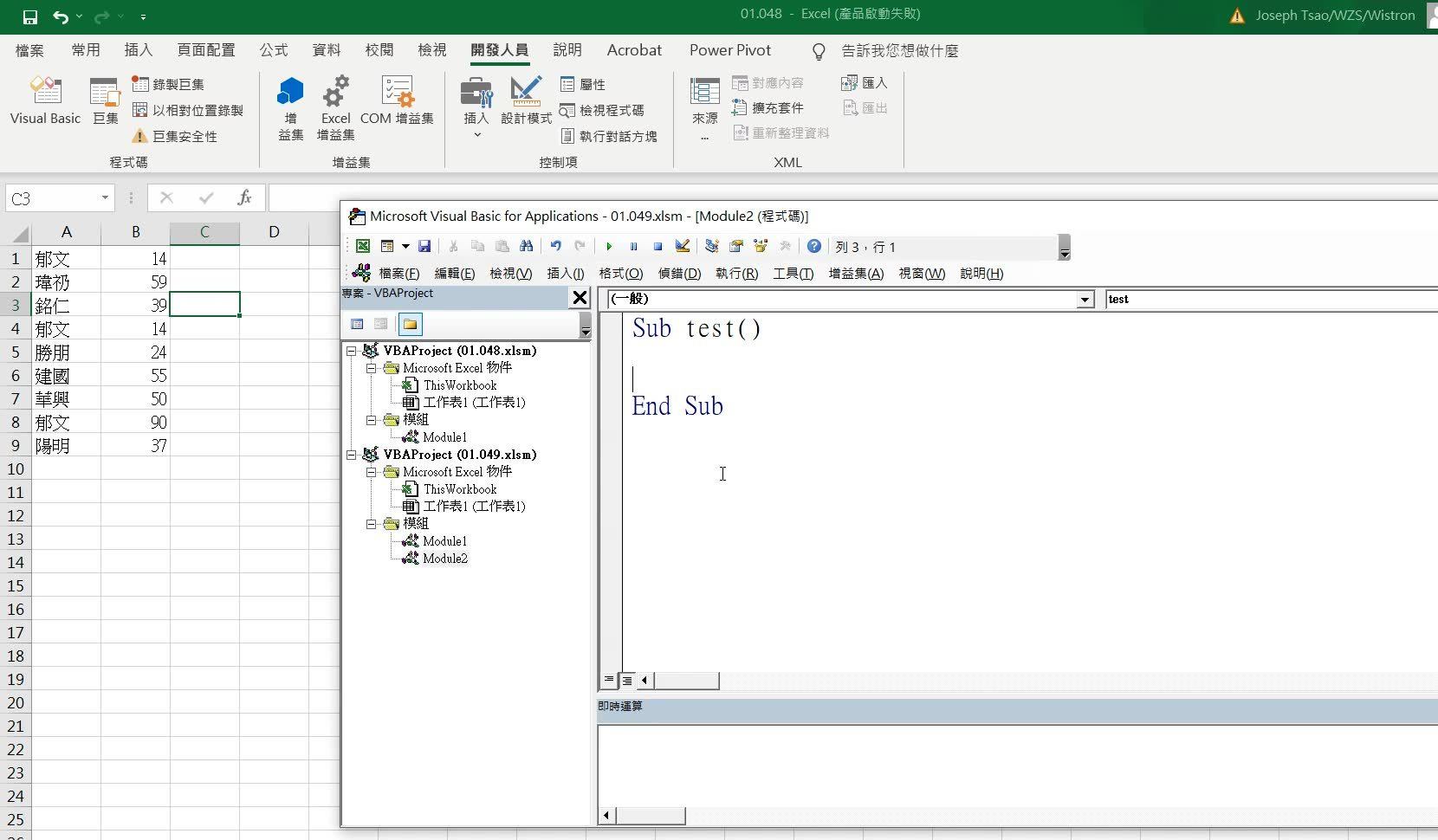Select ThisWorkbook under 01.049.xlsm project
1438x840 pixels.
click(460, 489)
